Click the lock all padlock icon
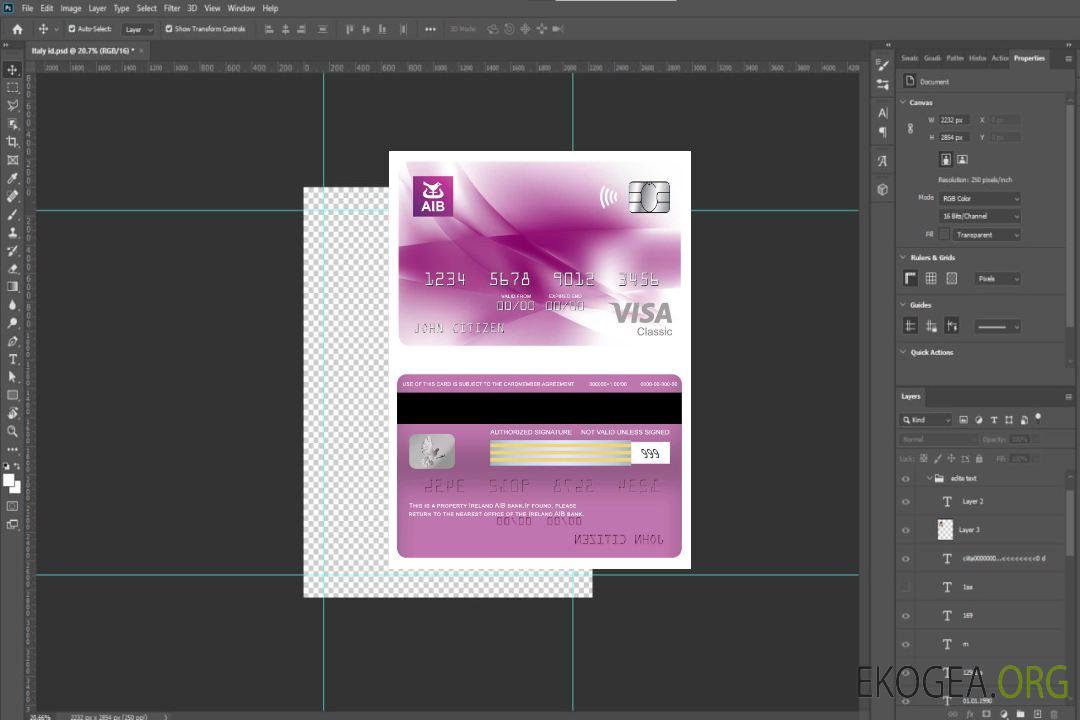Screen dimensions: 1080x720 click(x=979, y=458)
